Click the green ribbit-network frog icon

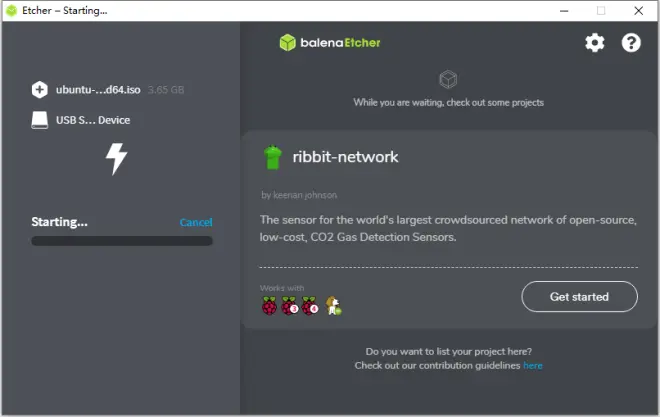(272, 157)
